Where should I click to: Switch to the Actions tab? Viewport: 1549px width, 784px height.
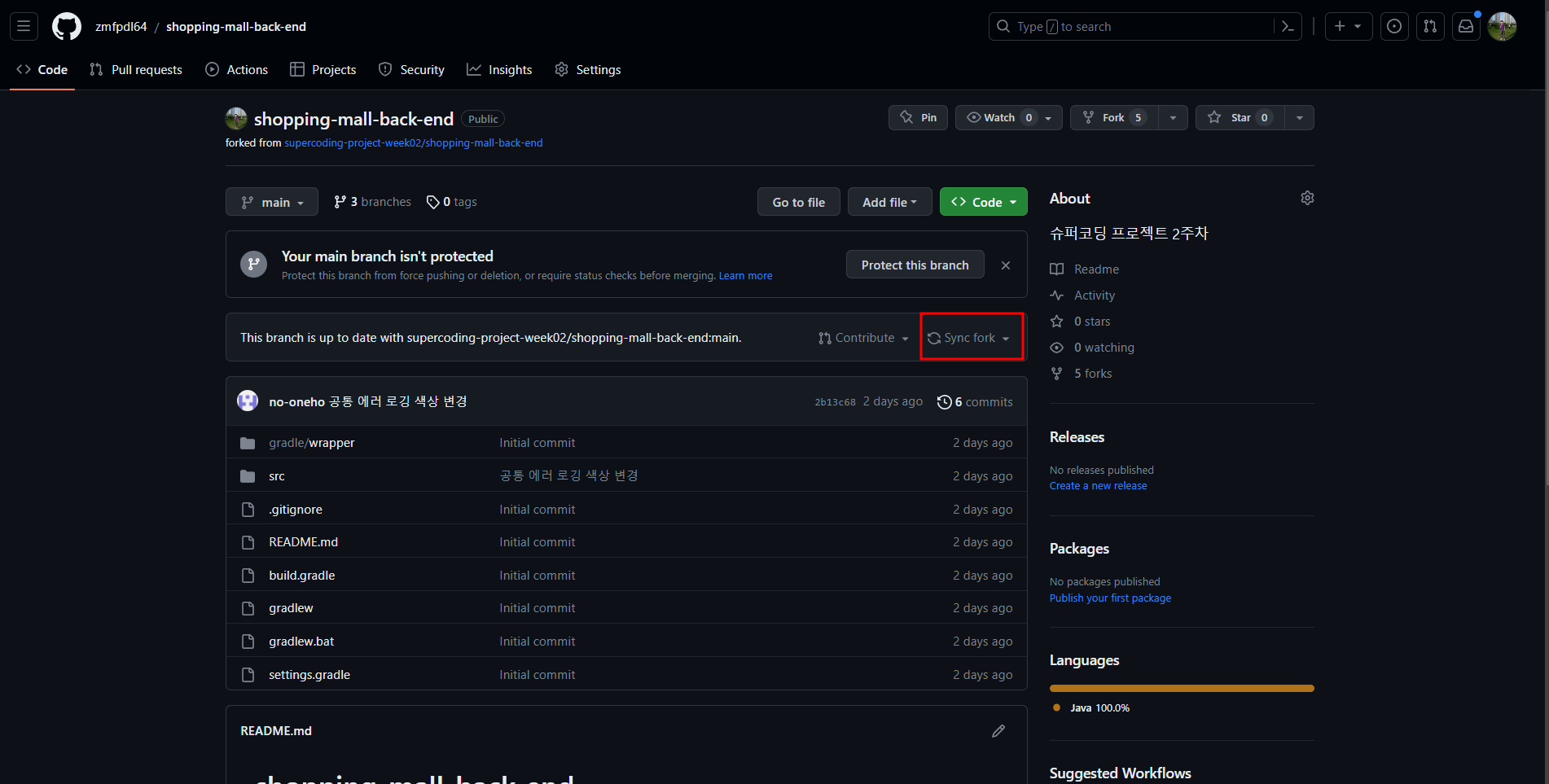pyautogui.click(x=237, y=70)
